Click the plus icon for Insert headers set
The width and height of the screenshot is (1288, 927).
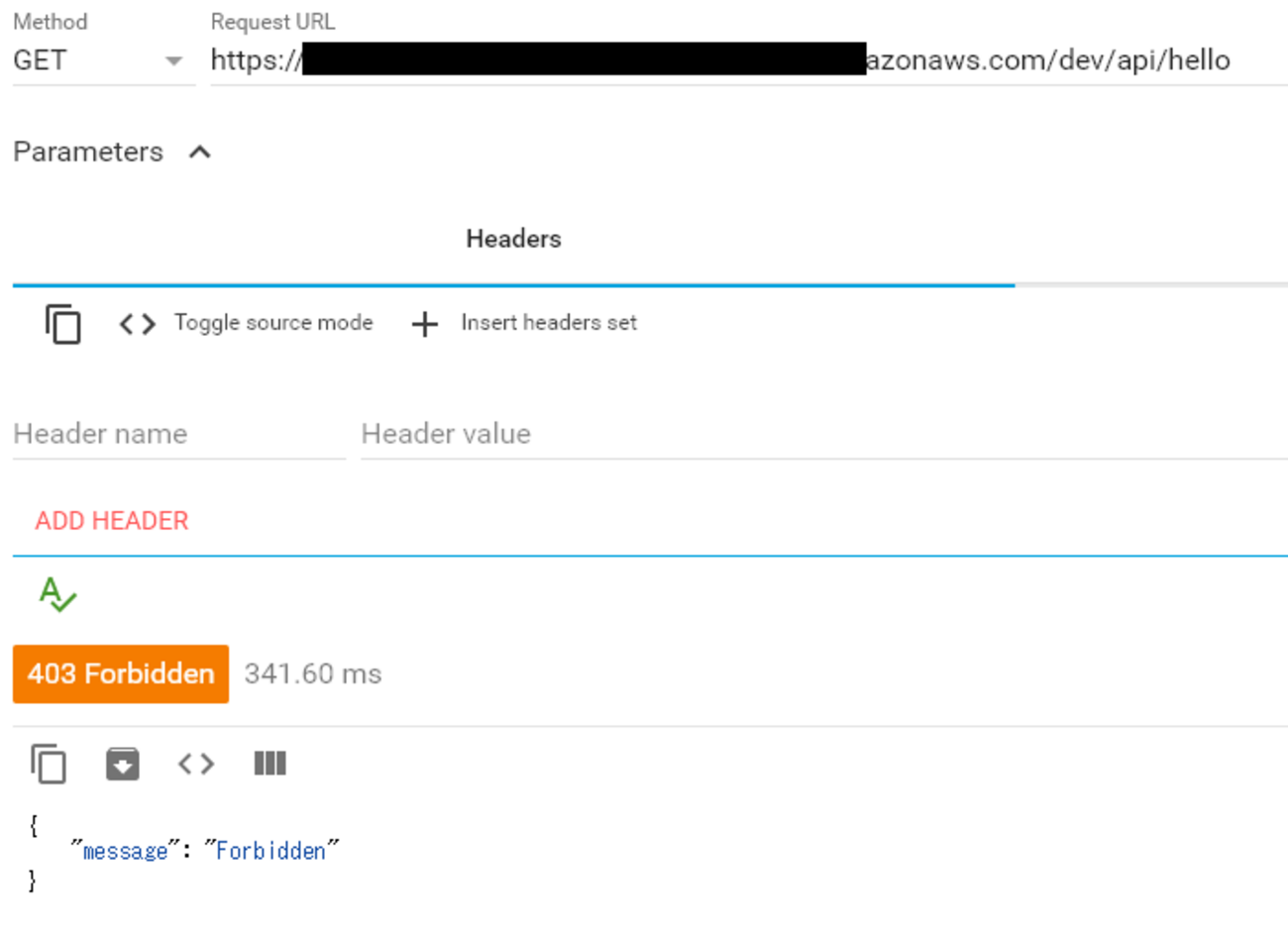click(x=425, y=324)
